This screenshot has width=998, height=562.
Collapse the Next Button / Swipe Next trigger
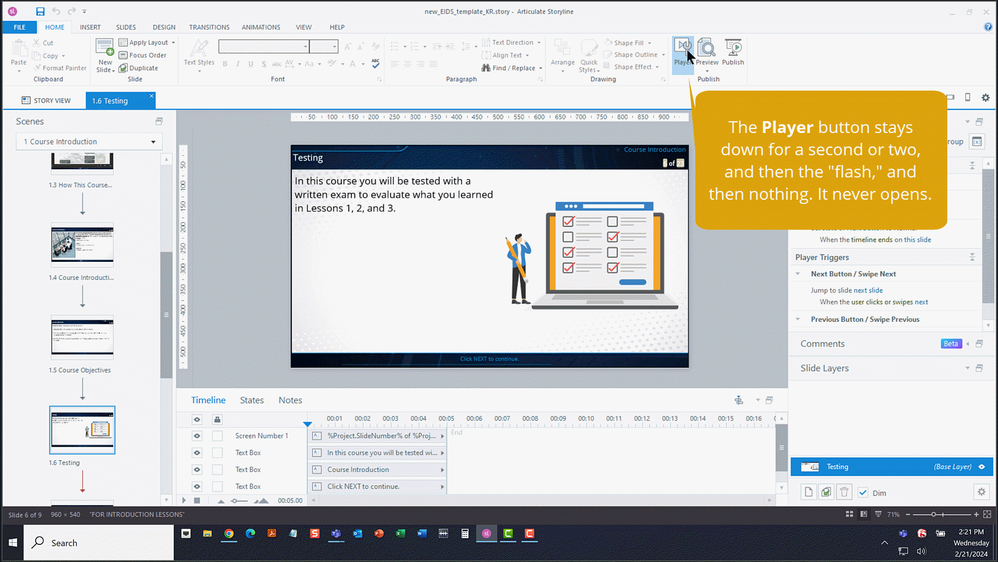pyautogui.click(x=798, y=273)
